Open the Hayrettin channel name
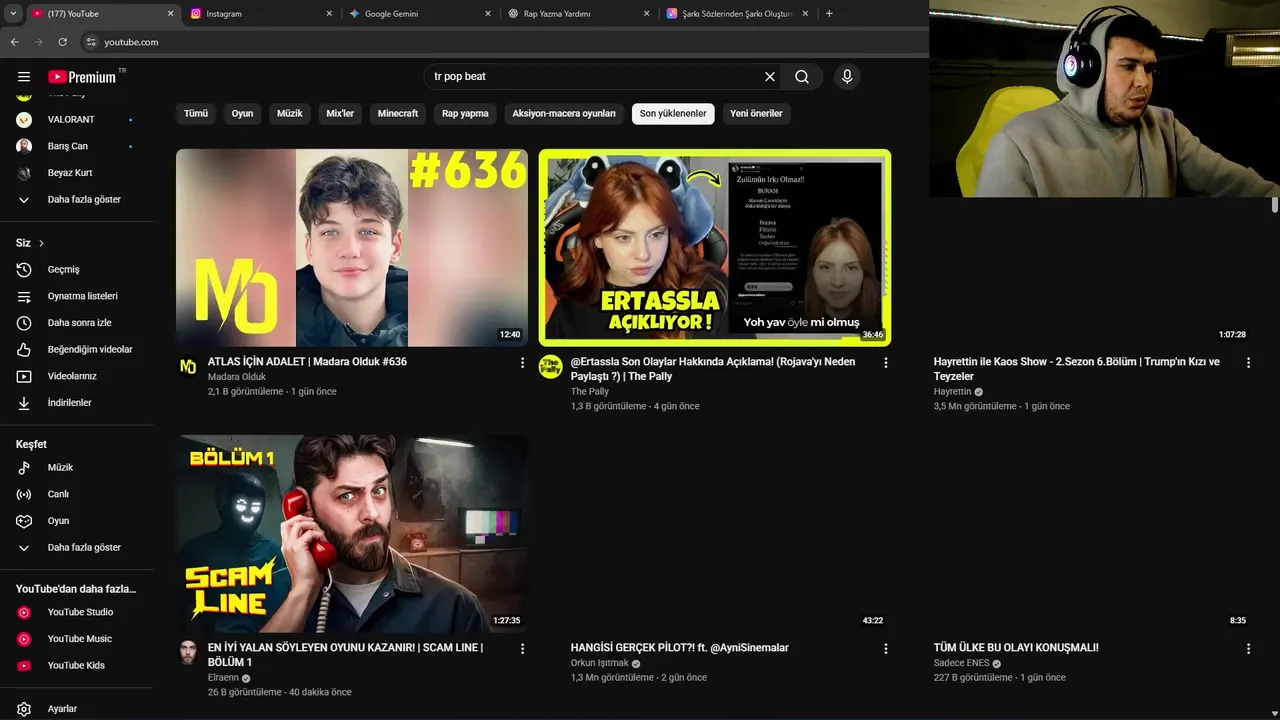The height and width of the screenshot is (720, 1280). (x=953, y=392)
